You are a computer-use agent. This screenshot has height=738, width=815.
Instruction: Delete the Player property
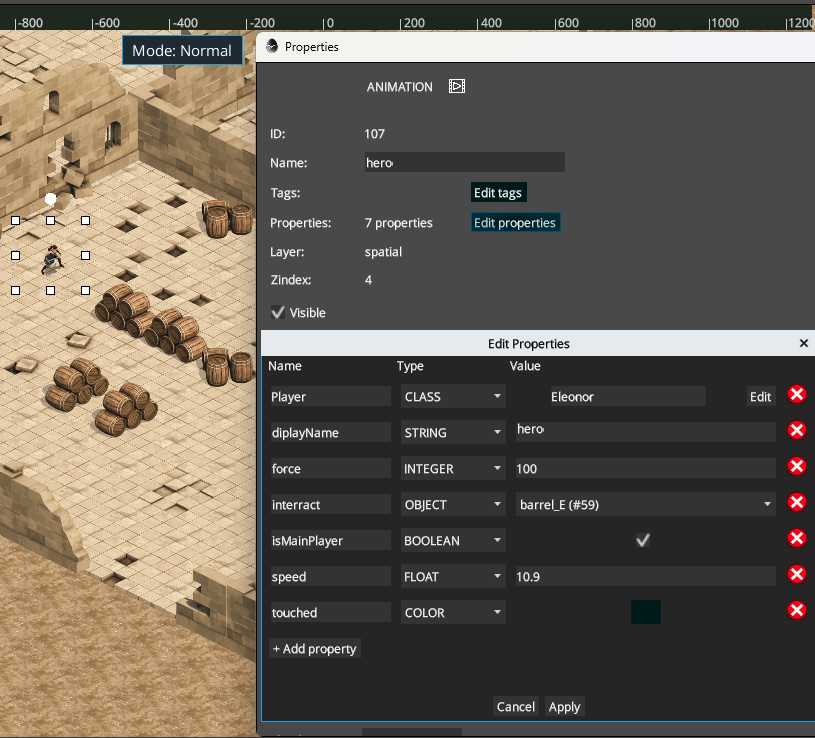(796, 395)
